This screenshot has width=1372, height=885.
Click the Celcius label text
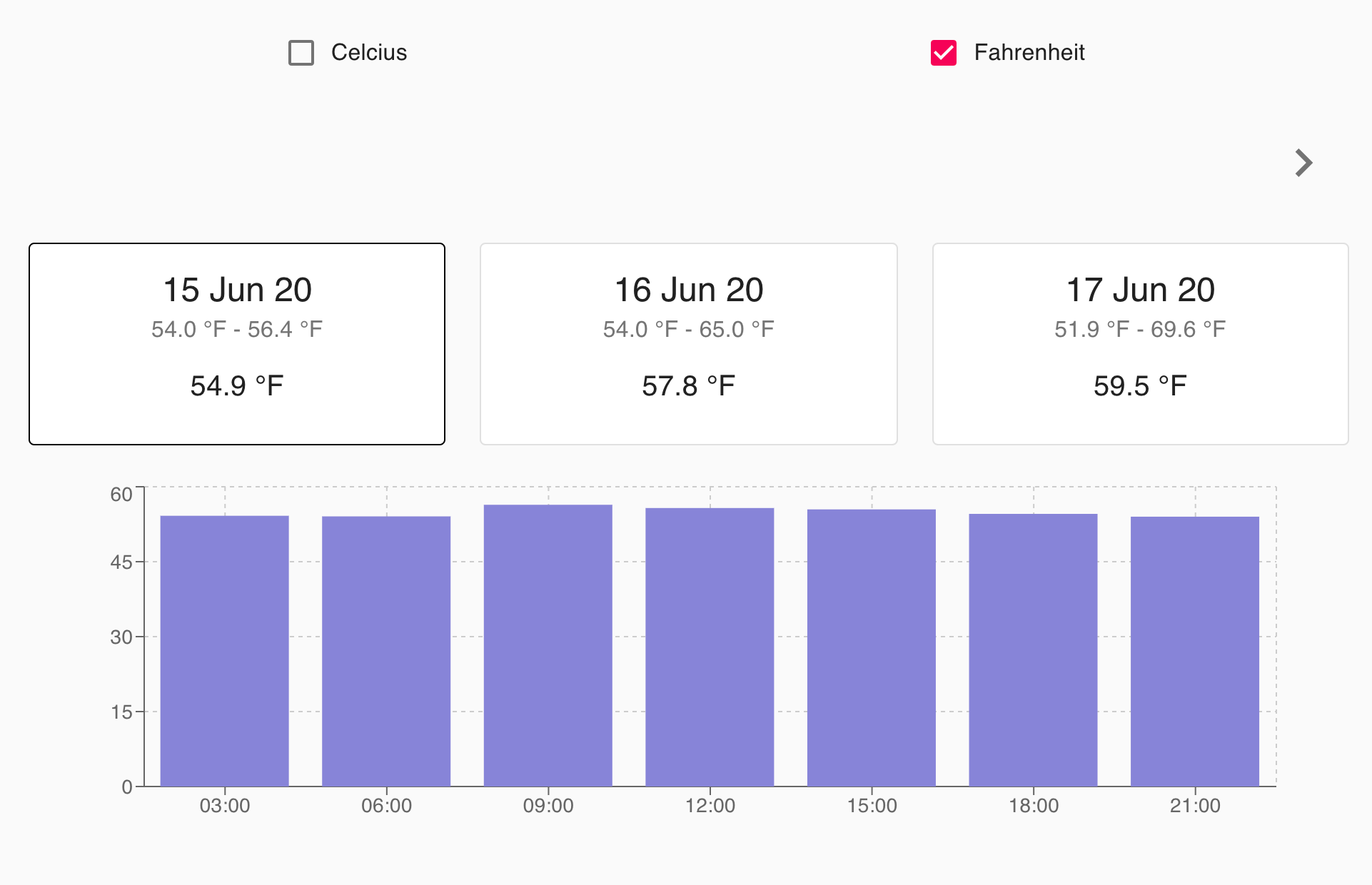tap(368, 53)
